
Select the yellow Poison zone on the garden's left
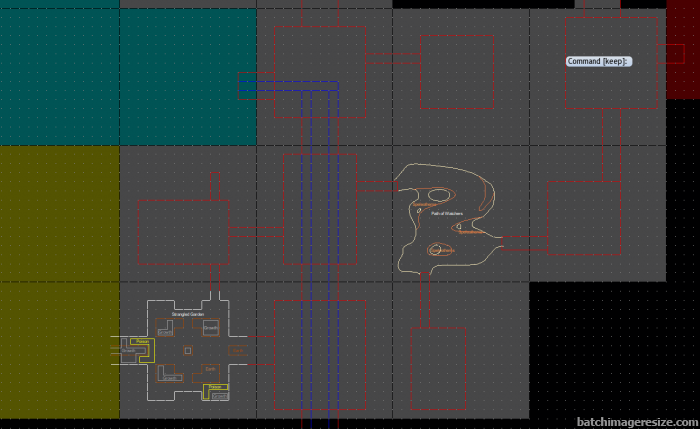click(x=141, y=342)
